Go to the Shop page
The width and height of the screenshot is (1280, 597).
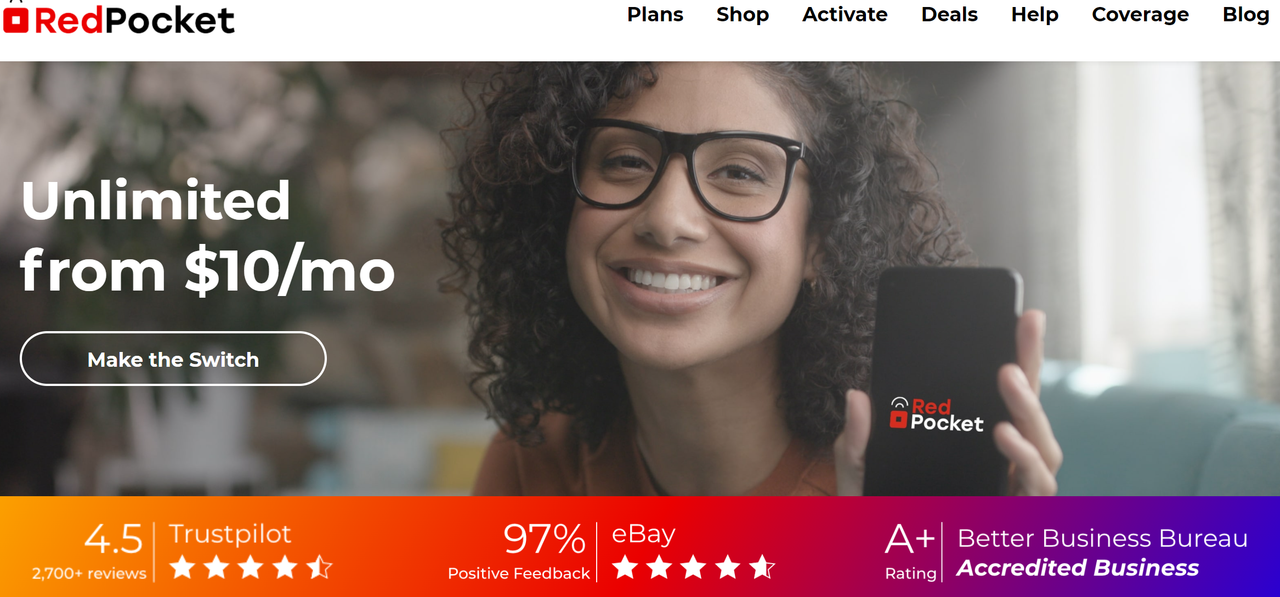742,14
